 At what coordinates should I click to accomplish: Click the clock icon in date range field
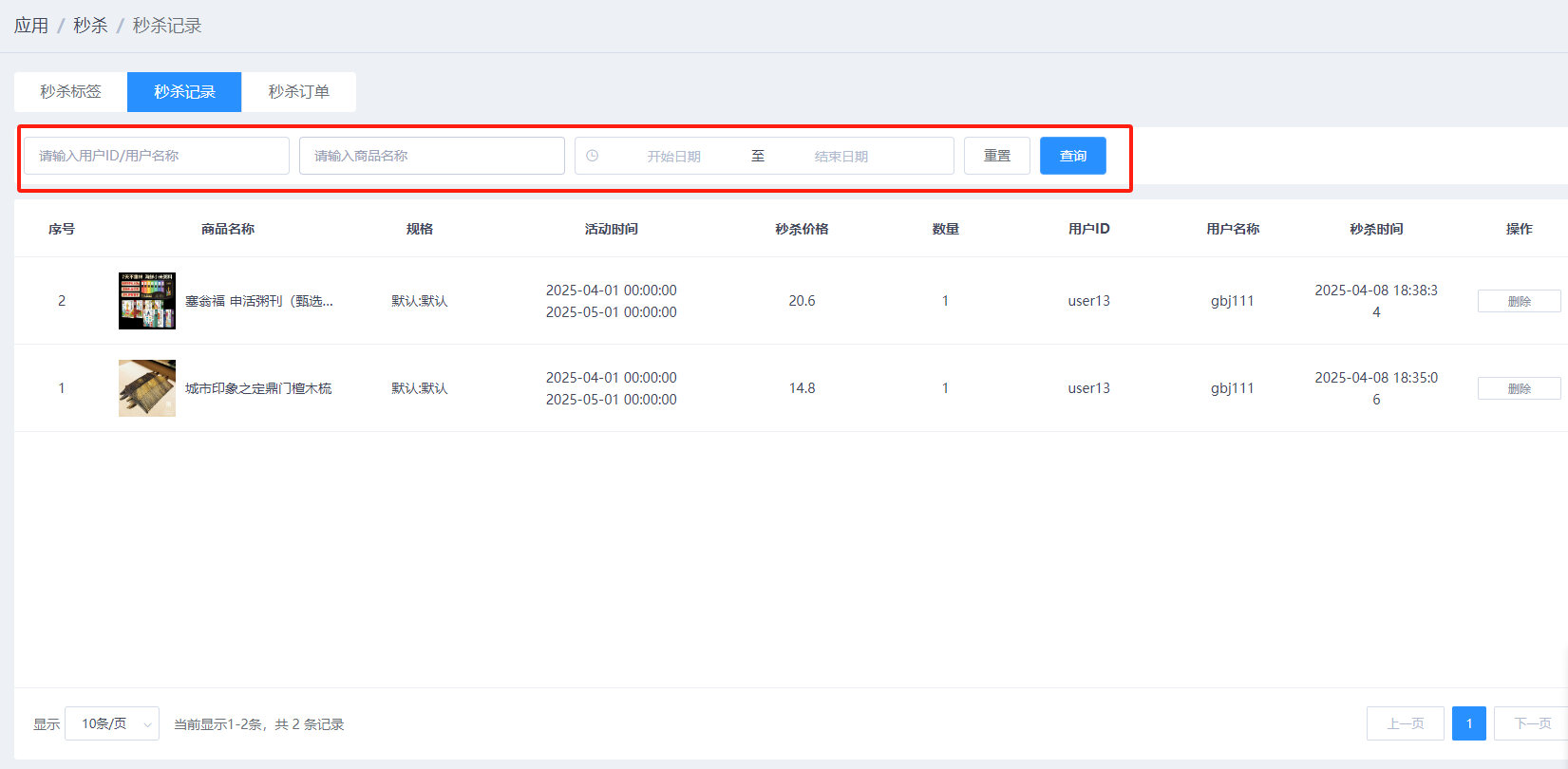coord(592,156)
